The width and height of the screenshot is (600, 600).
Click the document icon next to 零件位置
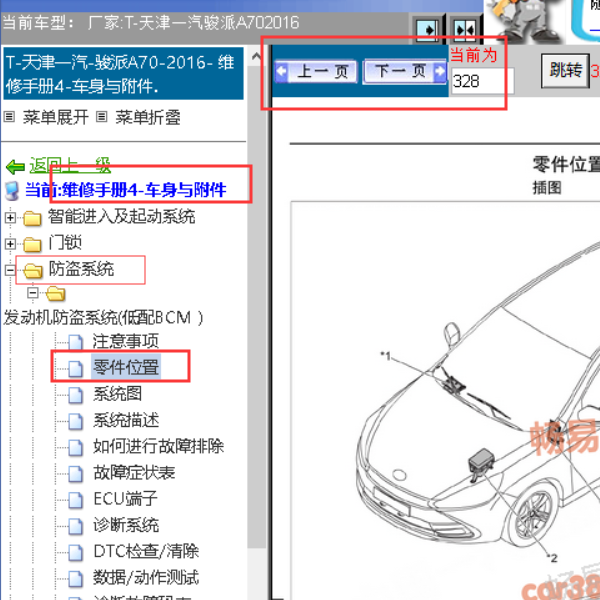(x=75, y=368)
